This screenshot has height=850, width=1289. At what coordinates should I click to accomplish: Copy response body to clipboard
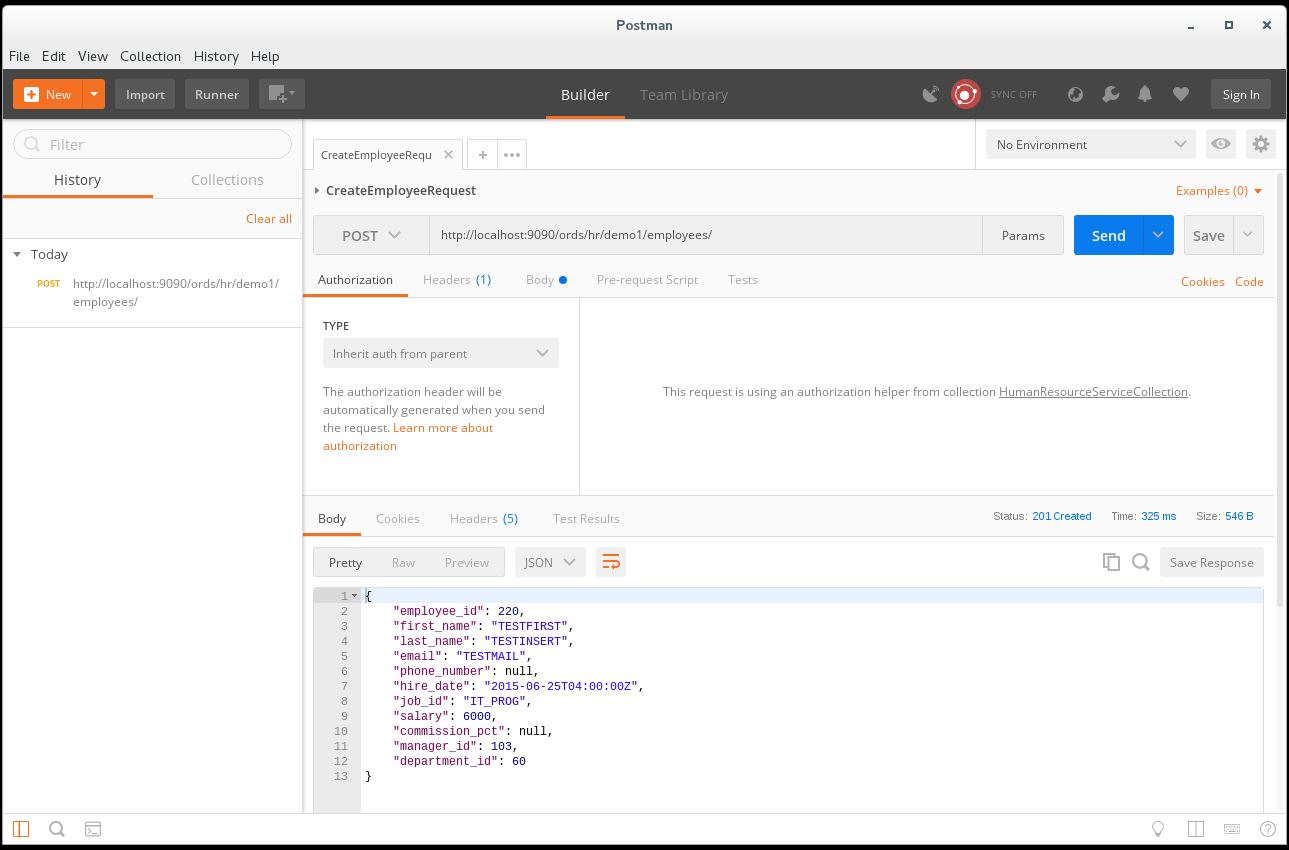1111,562
